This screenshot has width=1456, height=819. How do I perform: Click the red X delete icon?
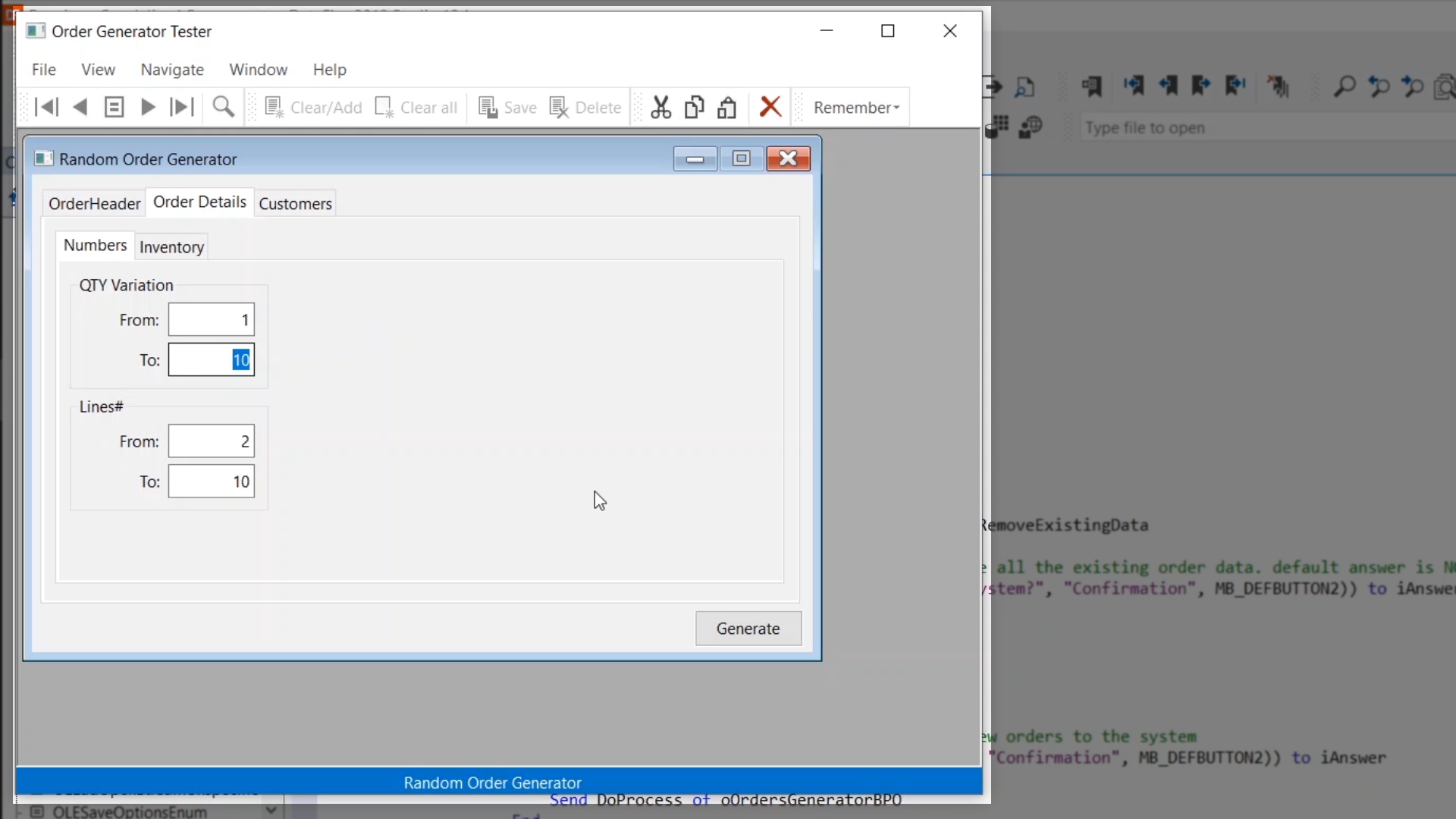click(770, 107)
